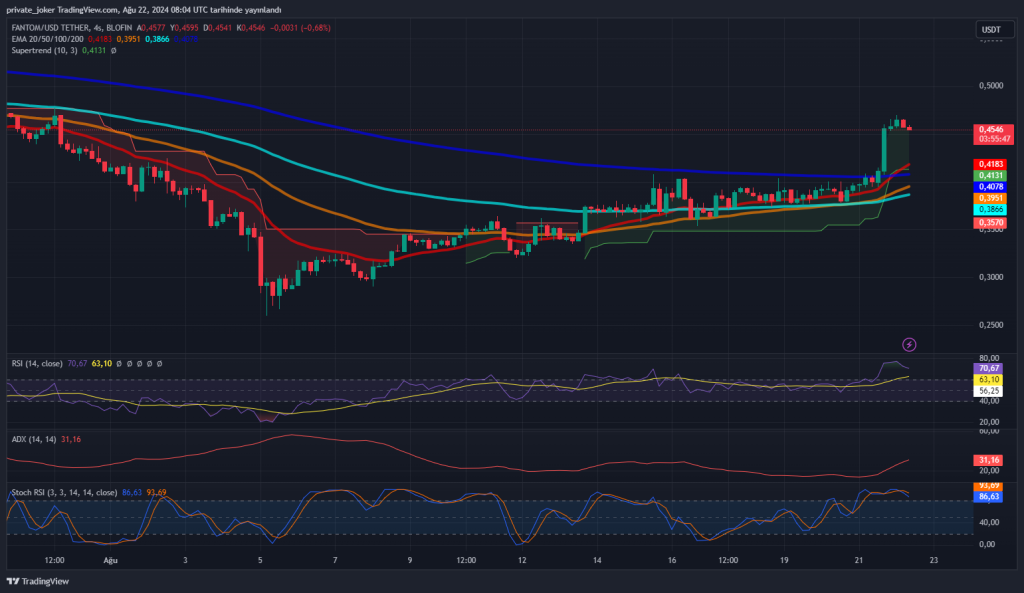
Task: Click the cyan 0,3866 EMA price tag
Action: (991, 210)
